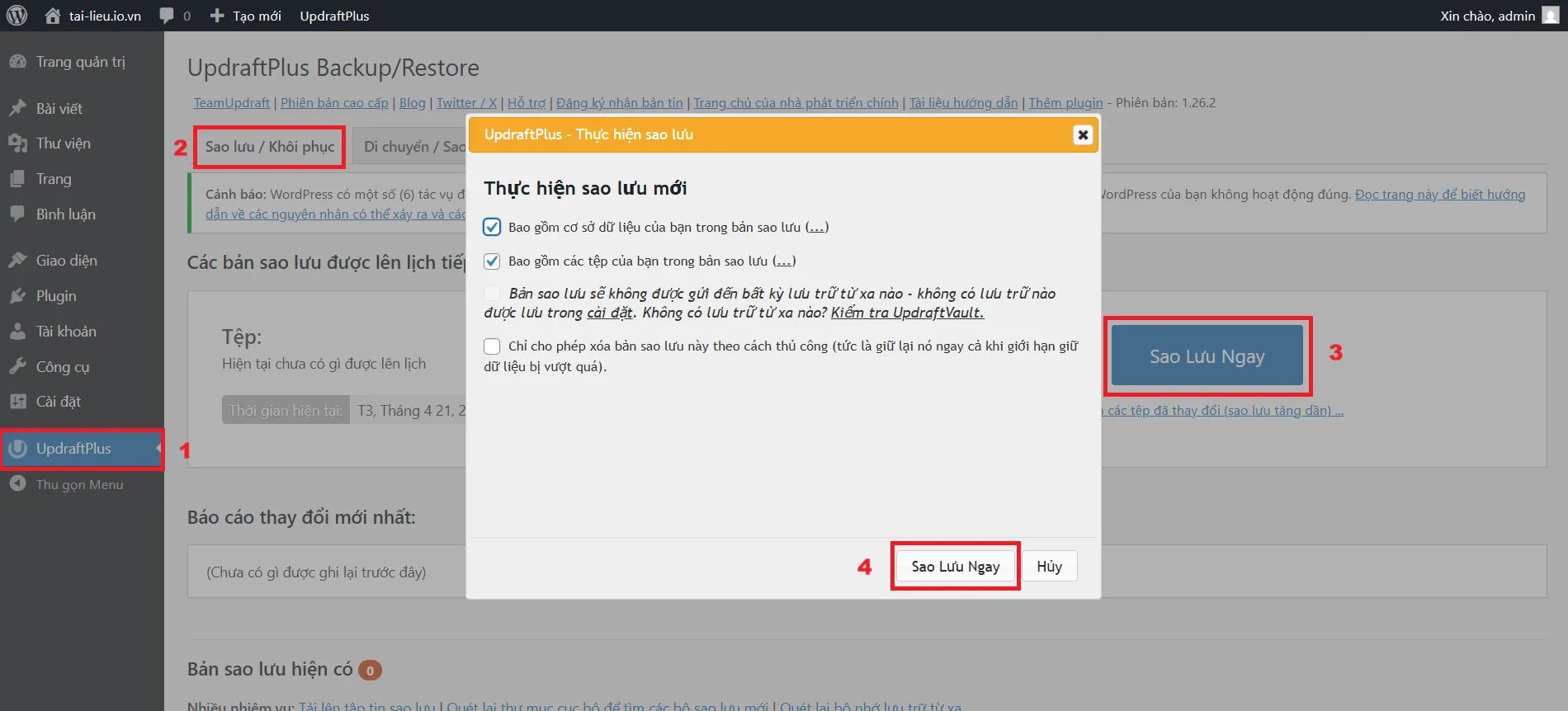The height and width of the screenshot is (711, 1568).
Task: Click the Công cụ wrench icon
Action: pos(17,367)
